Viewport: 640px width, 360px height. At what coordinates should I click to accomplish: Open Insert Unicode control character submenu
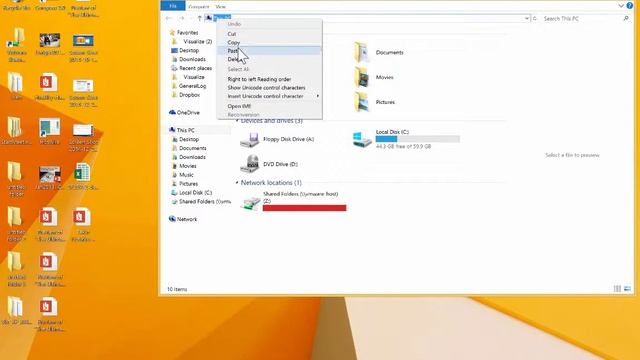pos(269,96)
